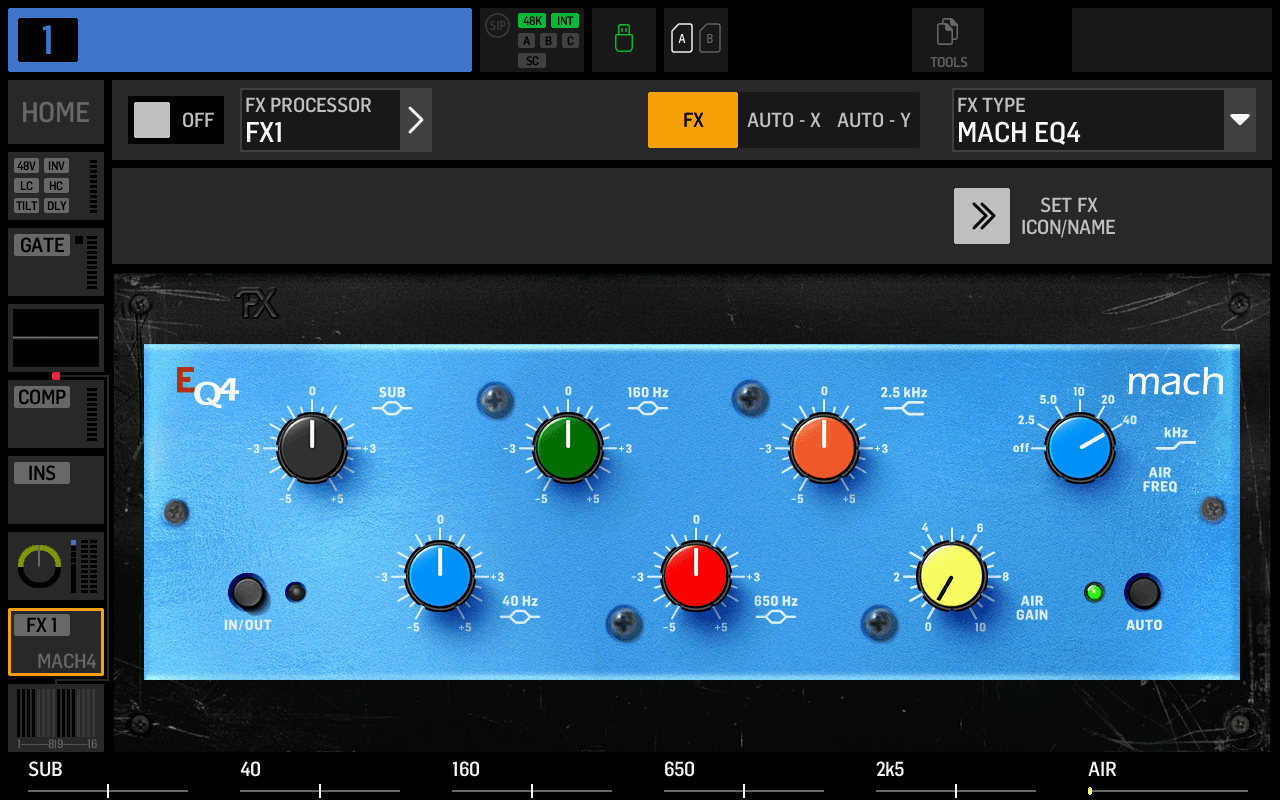Open the INS insert section
The width and height of the screenshot is (1280, 800).
56,490
